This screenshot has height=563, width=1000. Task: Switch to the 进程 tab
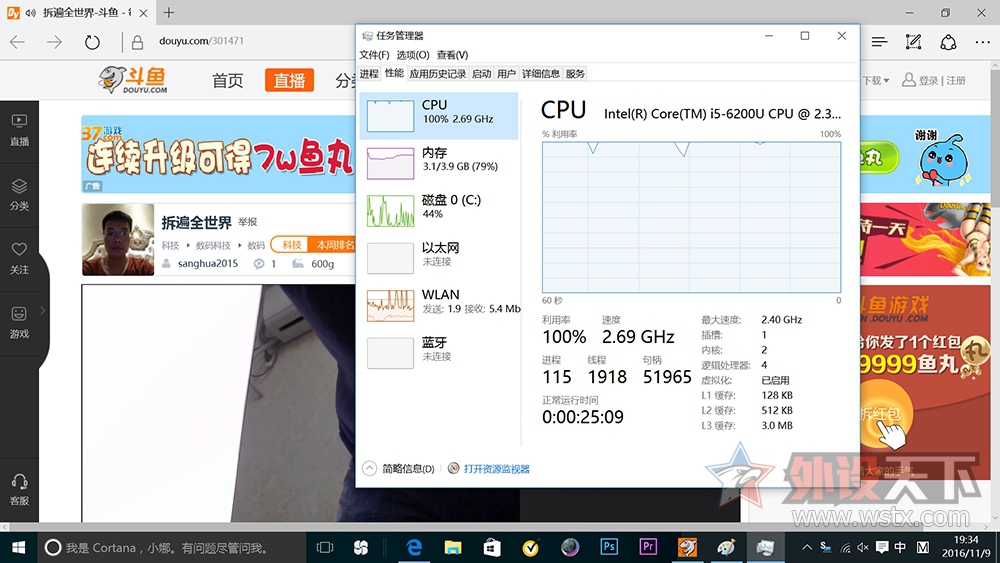click(369, 74)
